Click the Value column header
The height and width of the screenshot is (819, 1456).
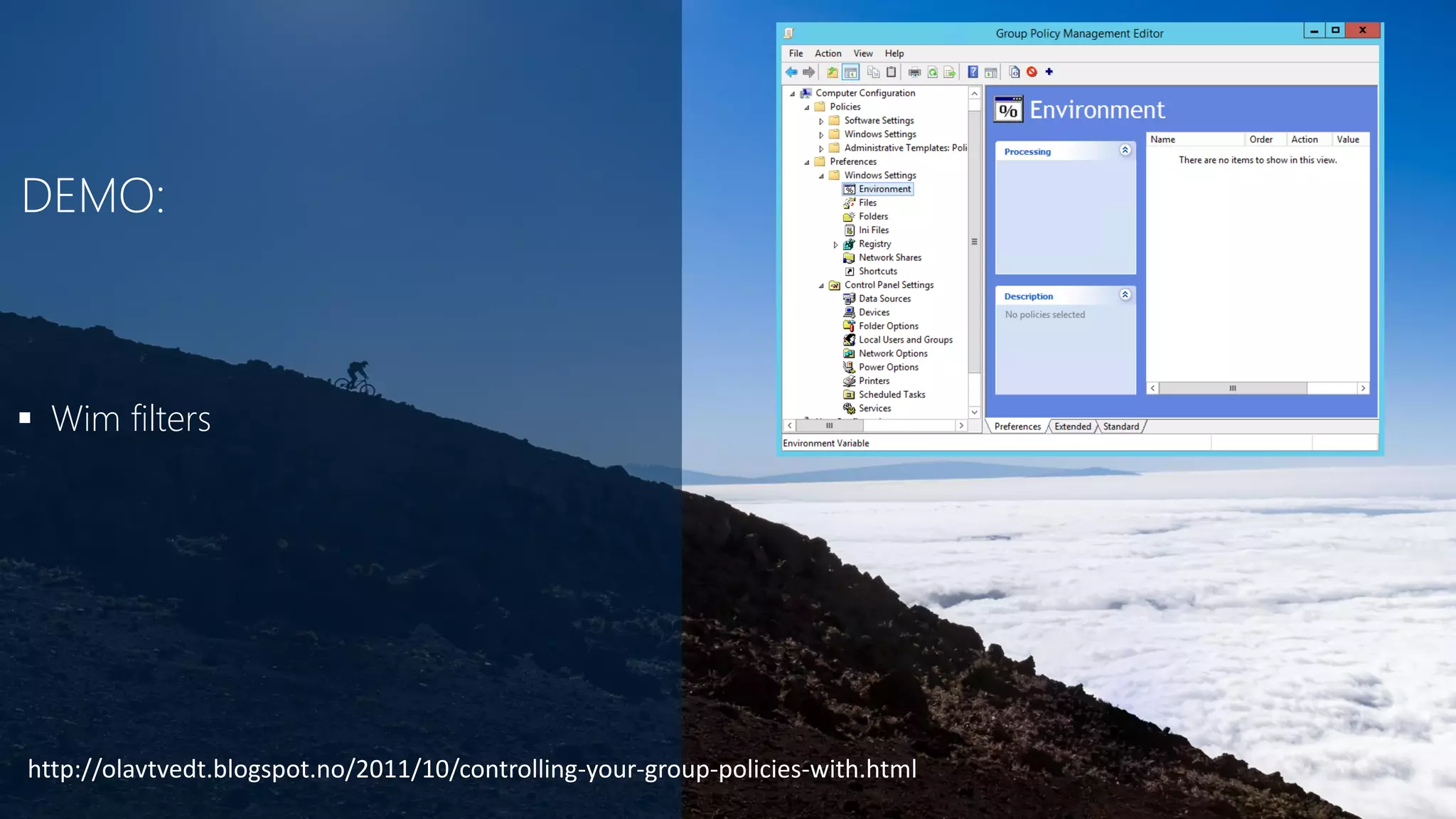pos(1350,139)
